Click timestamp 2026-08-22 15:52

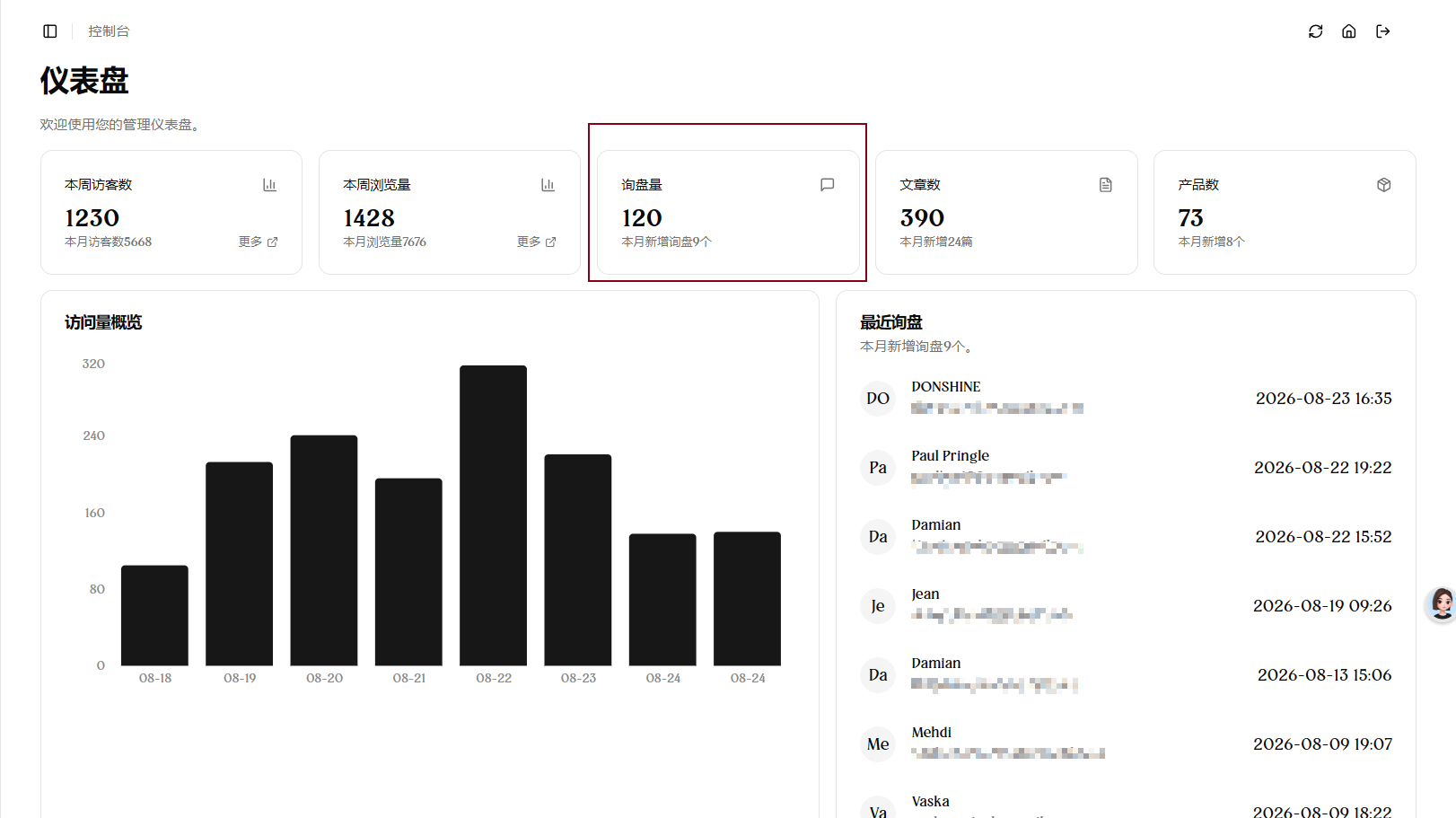coord(1323,537)
